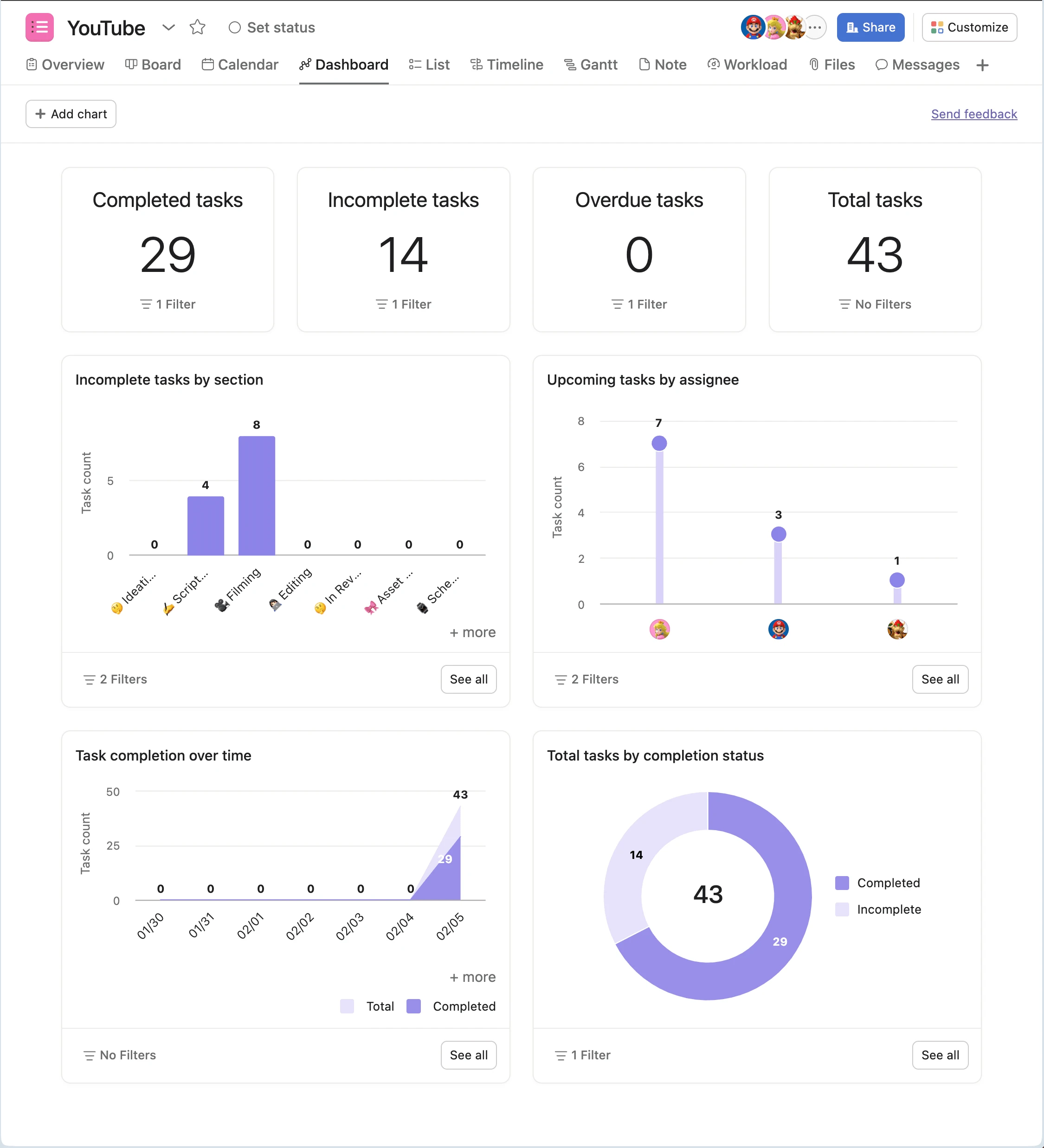Toggle Completed legend swatch in completion over time
Image resolution: width=1044 pixels, height=1148 pixels.
(x=413, y=1006)
